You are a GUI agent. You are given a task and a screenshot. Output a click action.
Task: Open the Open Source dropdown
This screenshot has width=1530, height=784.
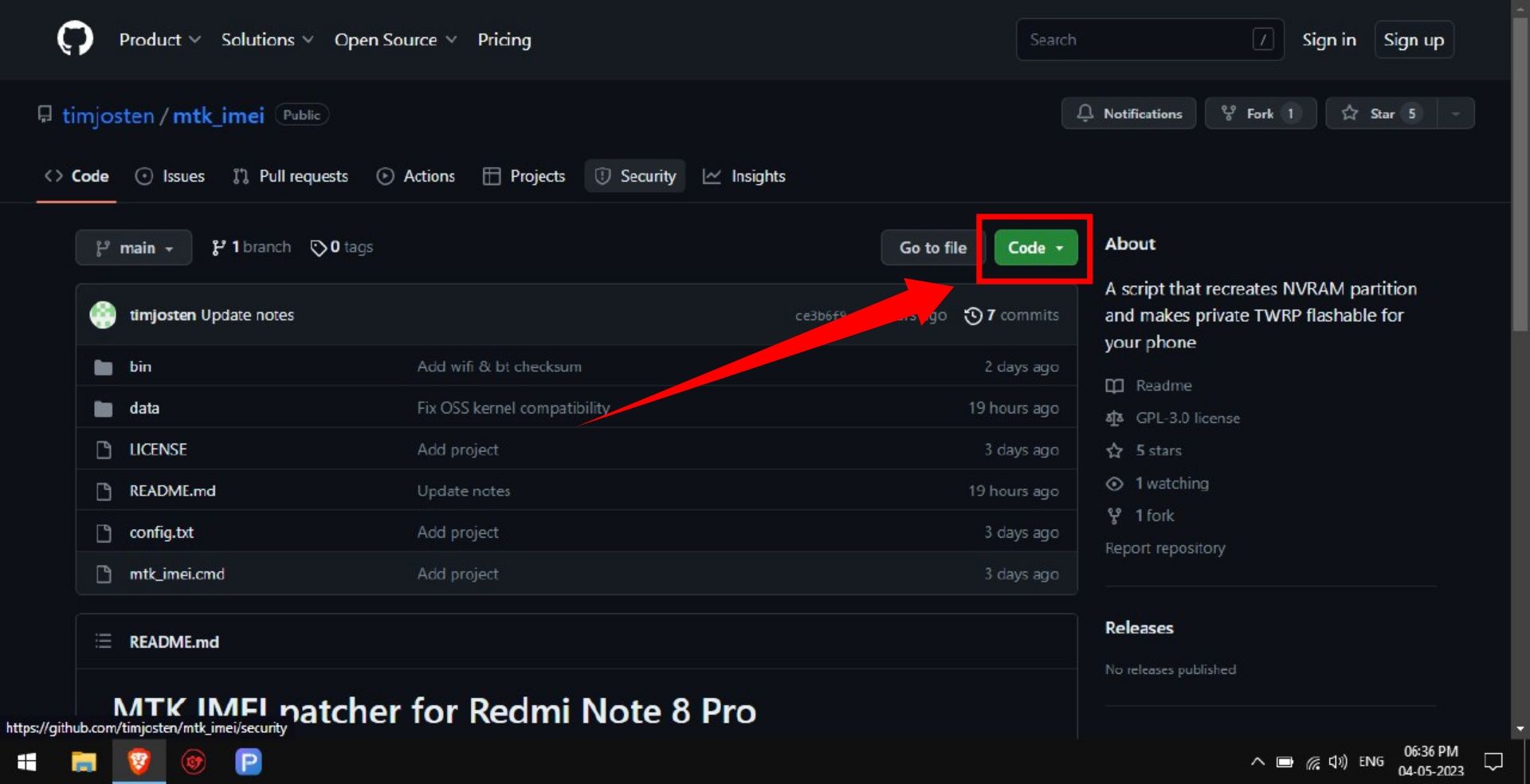pos(395,39)
